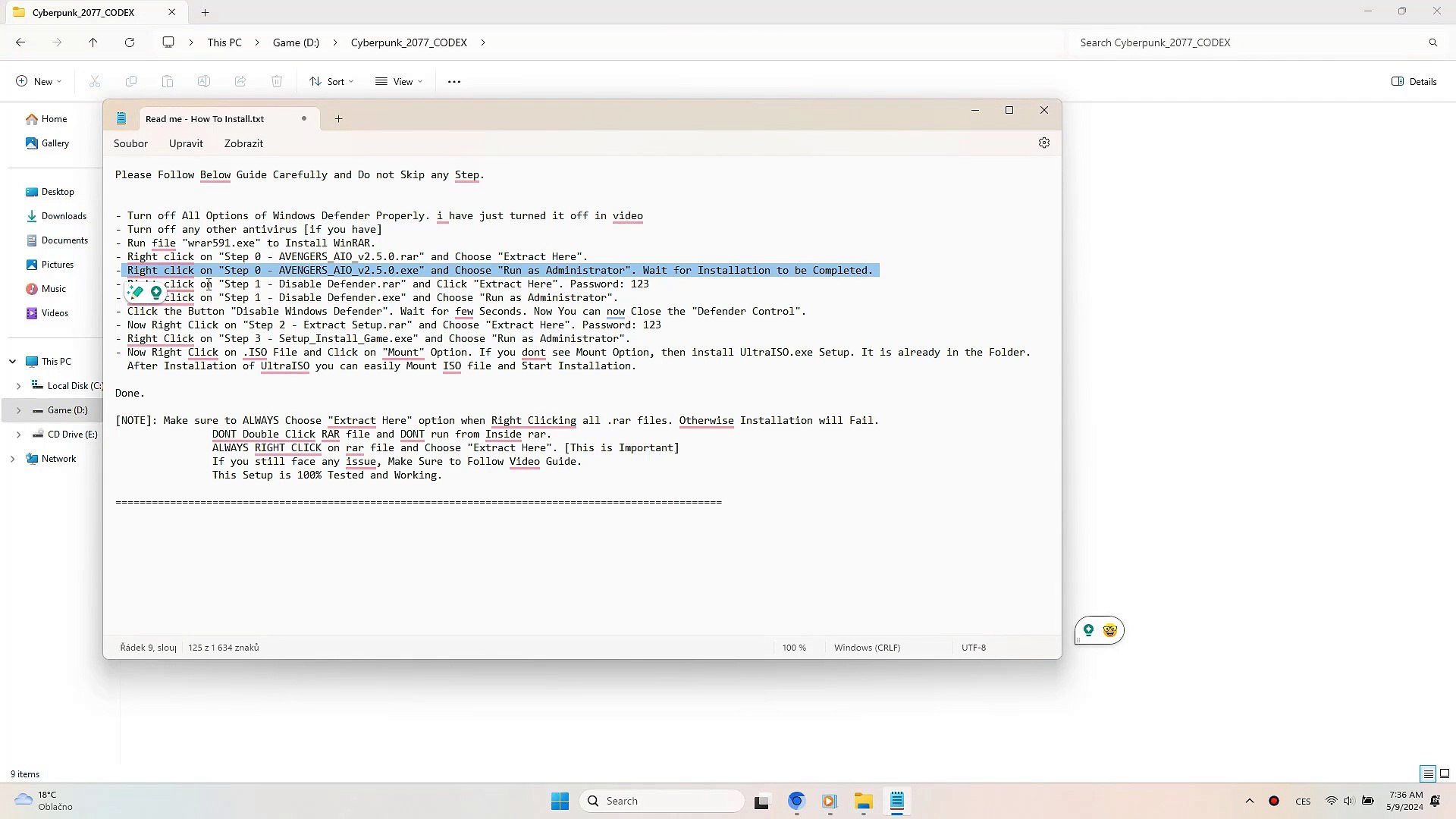Add a new Notepad tab
This screenshot has height=819, width=1456.
[x=338, y=118]
